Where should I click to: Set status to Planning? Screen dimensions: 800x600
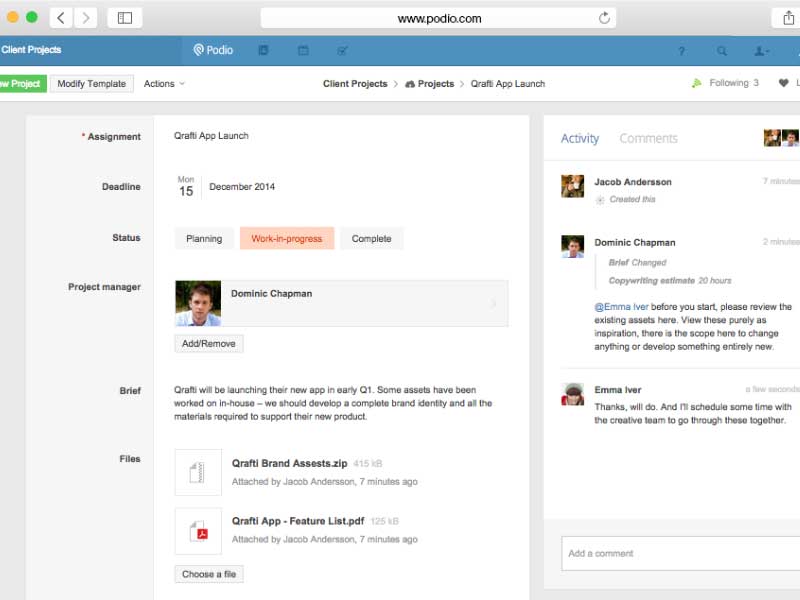tap(204, 239)
